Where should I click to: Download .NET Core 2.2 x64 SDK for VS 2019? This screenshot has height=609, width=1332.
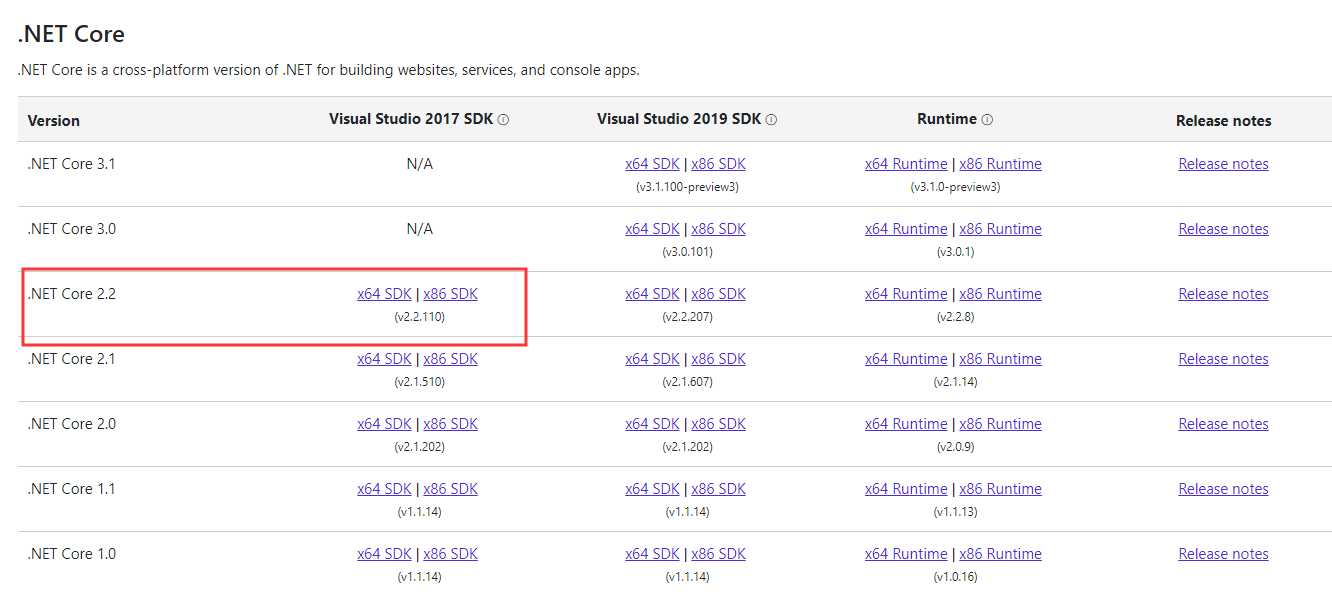pyautogui.click(x=652, y=294)
